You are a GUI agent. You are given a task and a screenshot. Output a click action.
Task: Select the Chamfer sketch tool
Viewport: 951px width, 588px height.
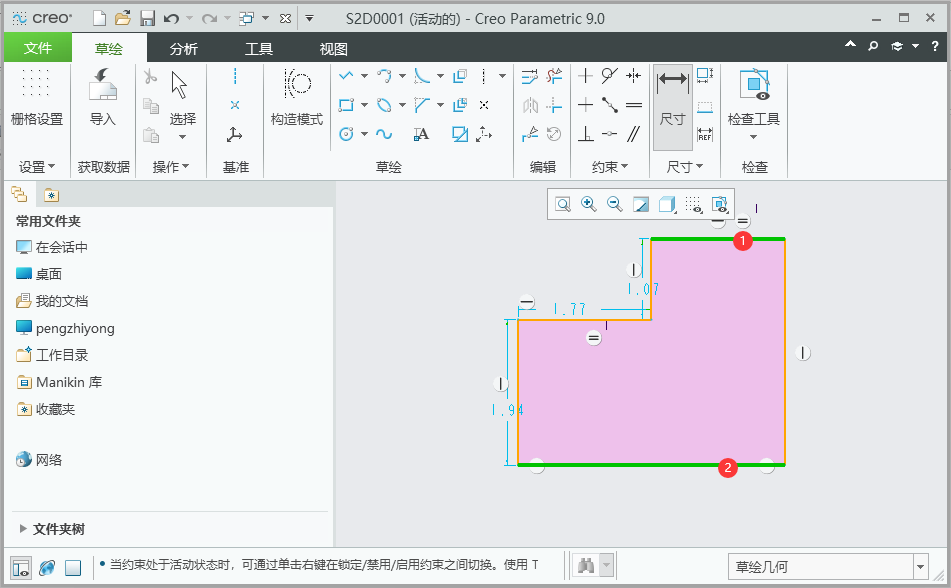pyautogui.click(x=422, y=105)
